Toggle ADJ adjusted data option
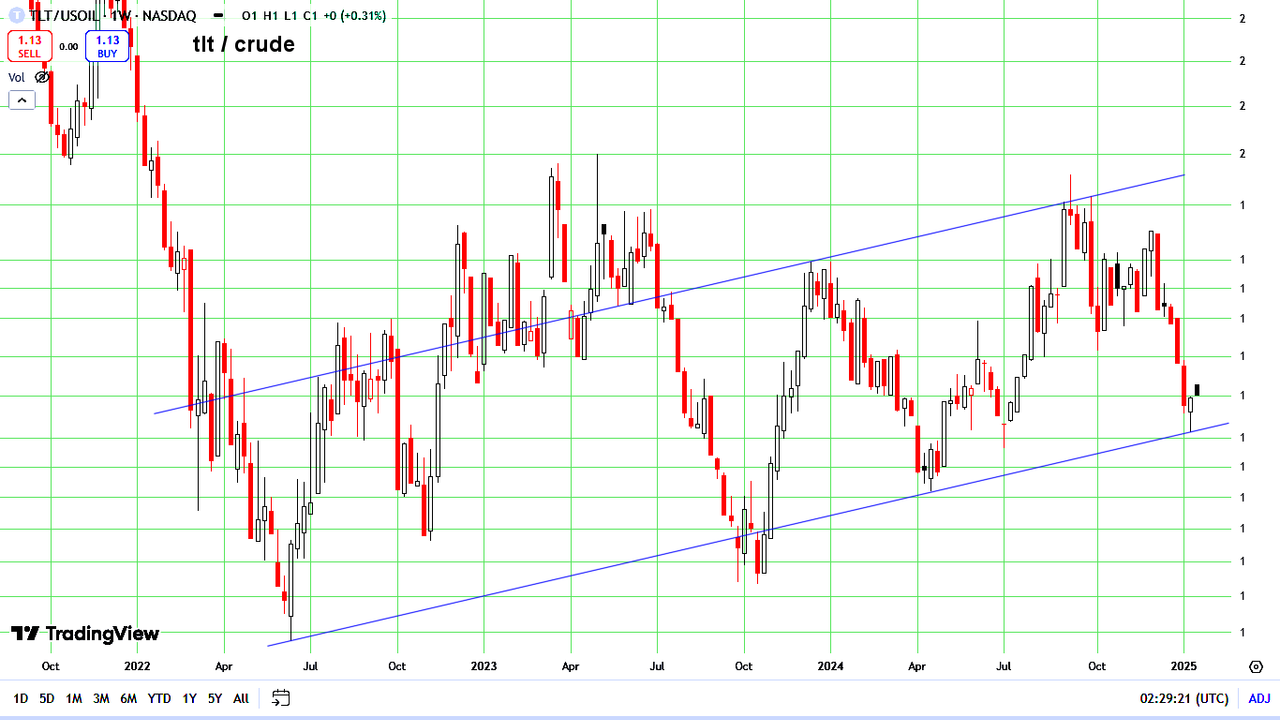This screenshot has width=1280, height=720. (x=1259, y=698)
